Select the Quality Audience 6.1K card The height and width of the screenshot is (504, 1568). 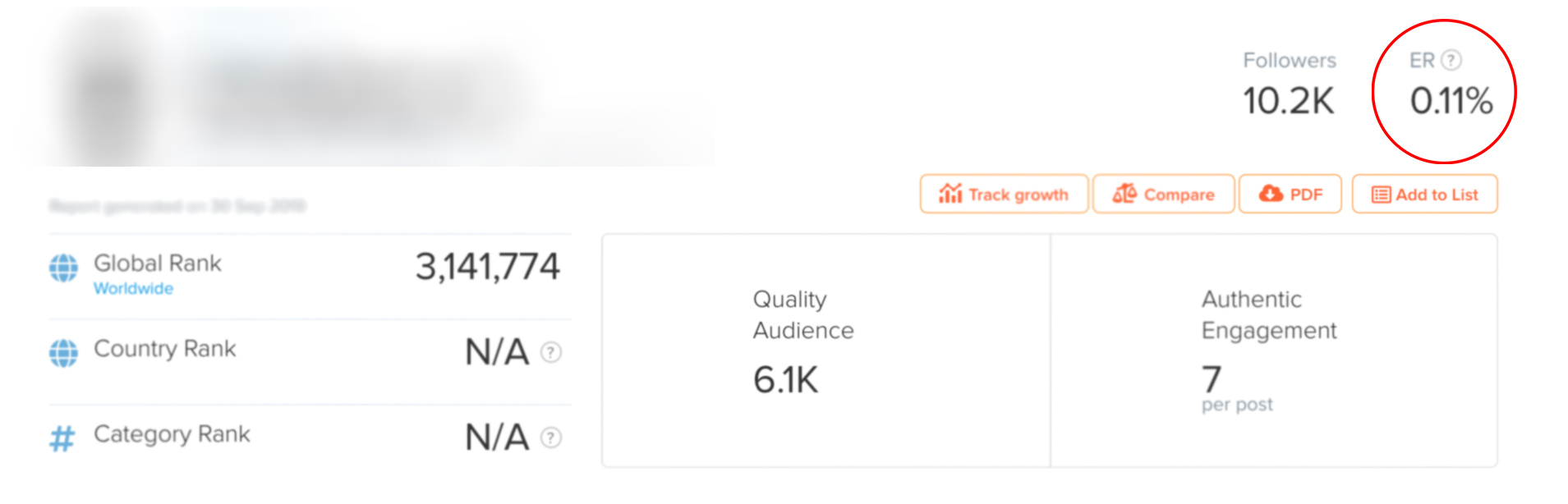(826, 351)
